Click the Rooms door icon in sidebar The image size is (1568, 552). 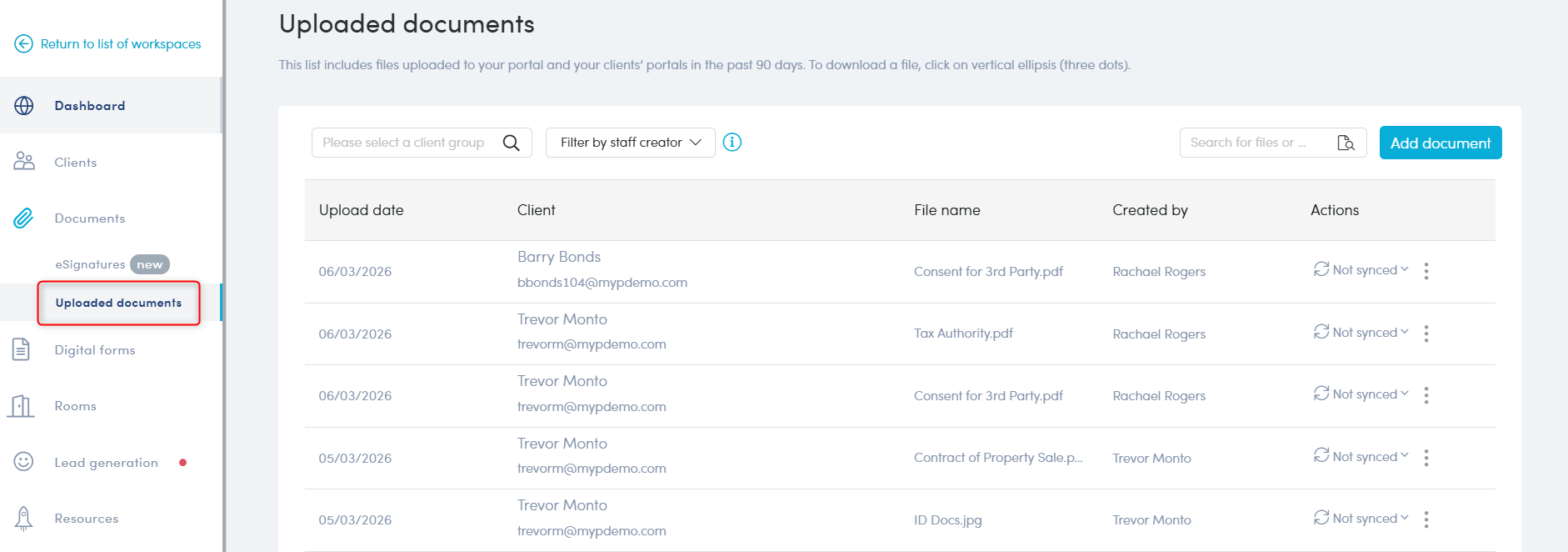(x=22, y=406)
